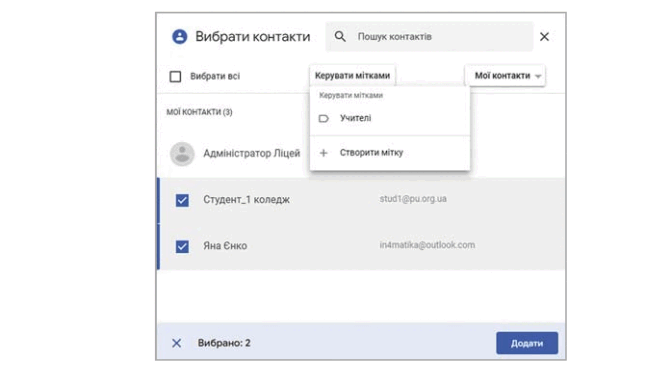The image size is (665, 373).
Task: Click the Додати button
Action: click(527, 343)
